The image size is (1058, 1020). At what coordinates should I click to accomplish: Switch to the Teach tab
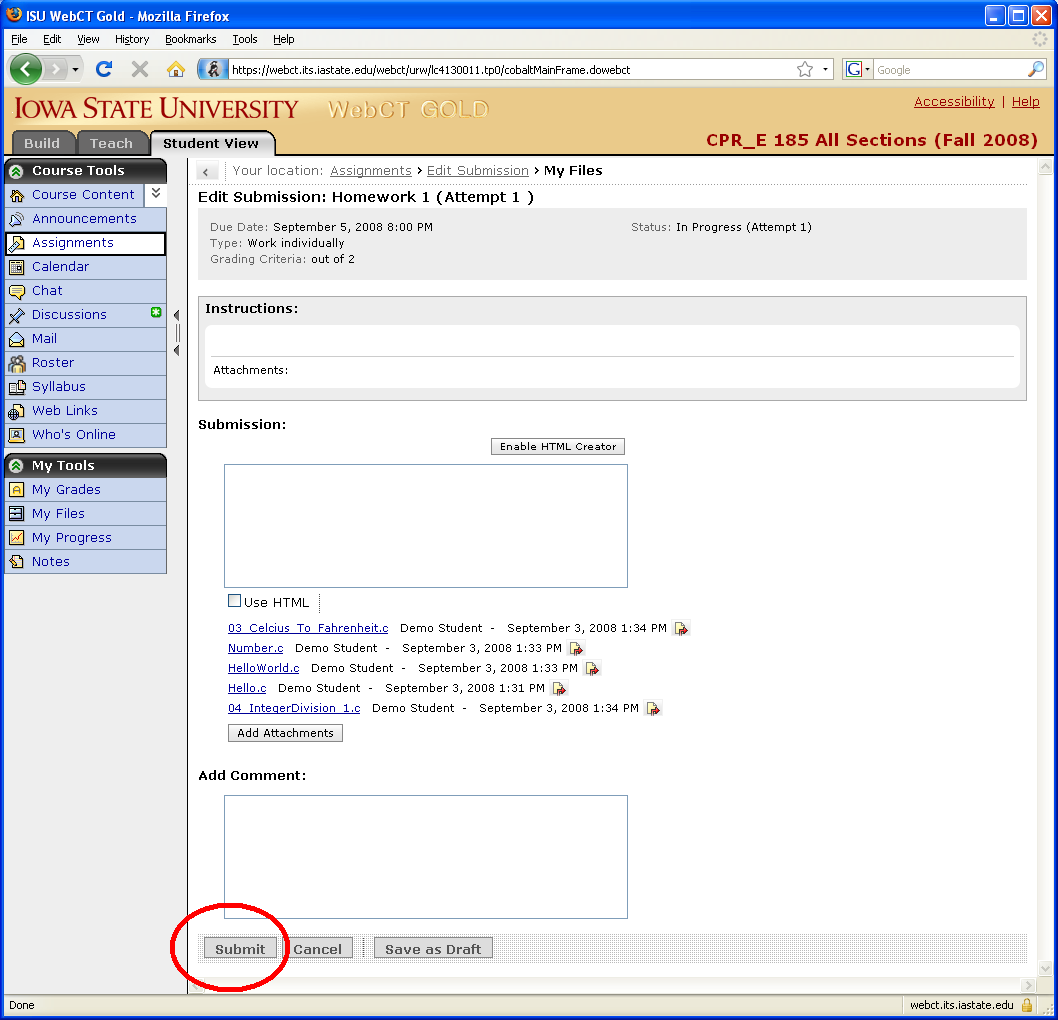click(x=111, y=143)
